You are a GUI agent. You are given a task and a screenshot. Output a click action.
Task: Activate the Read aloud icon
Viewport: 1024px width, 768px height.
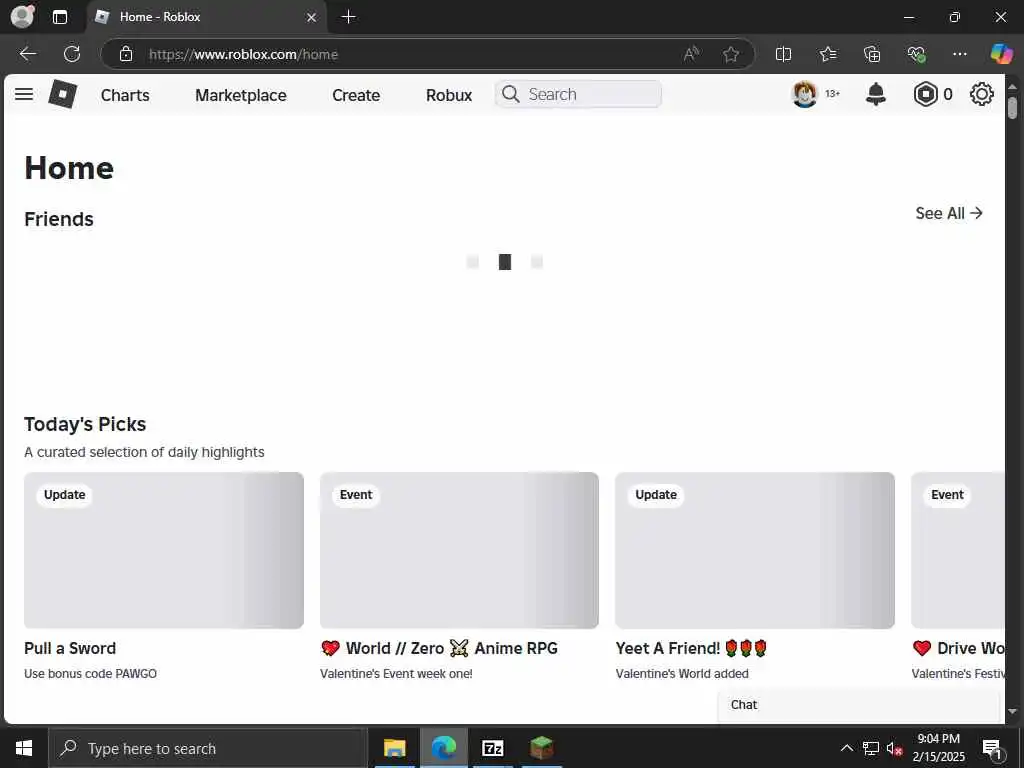[691, 54]
